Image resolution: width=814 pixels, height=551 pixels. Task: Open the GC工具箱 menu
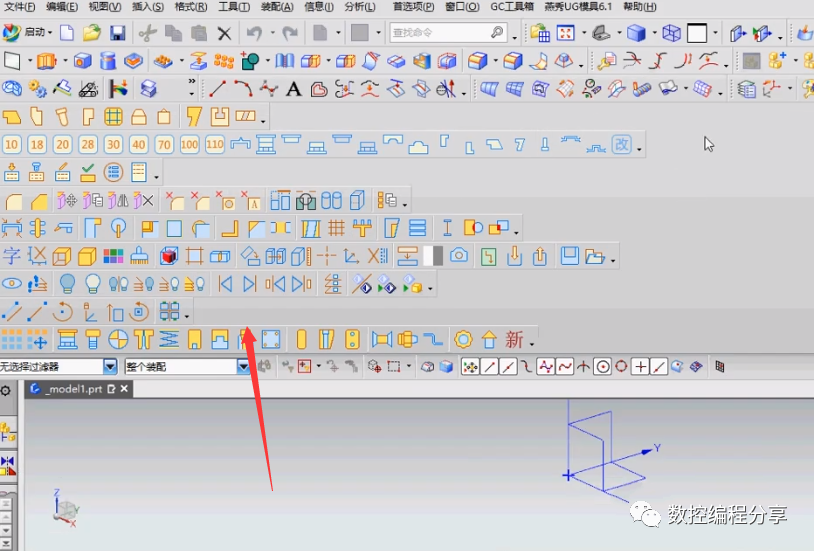tap(512, 7)
